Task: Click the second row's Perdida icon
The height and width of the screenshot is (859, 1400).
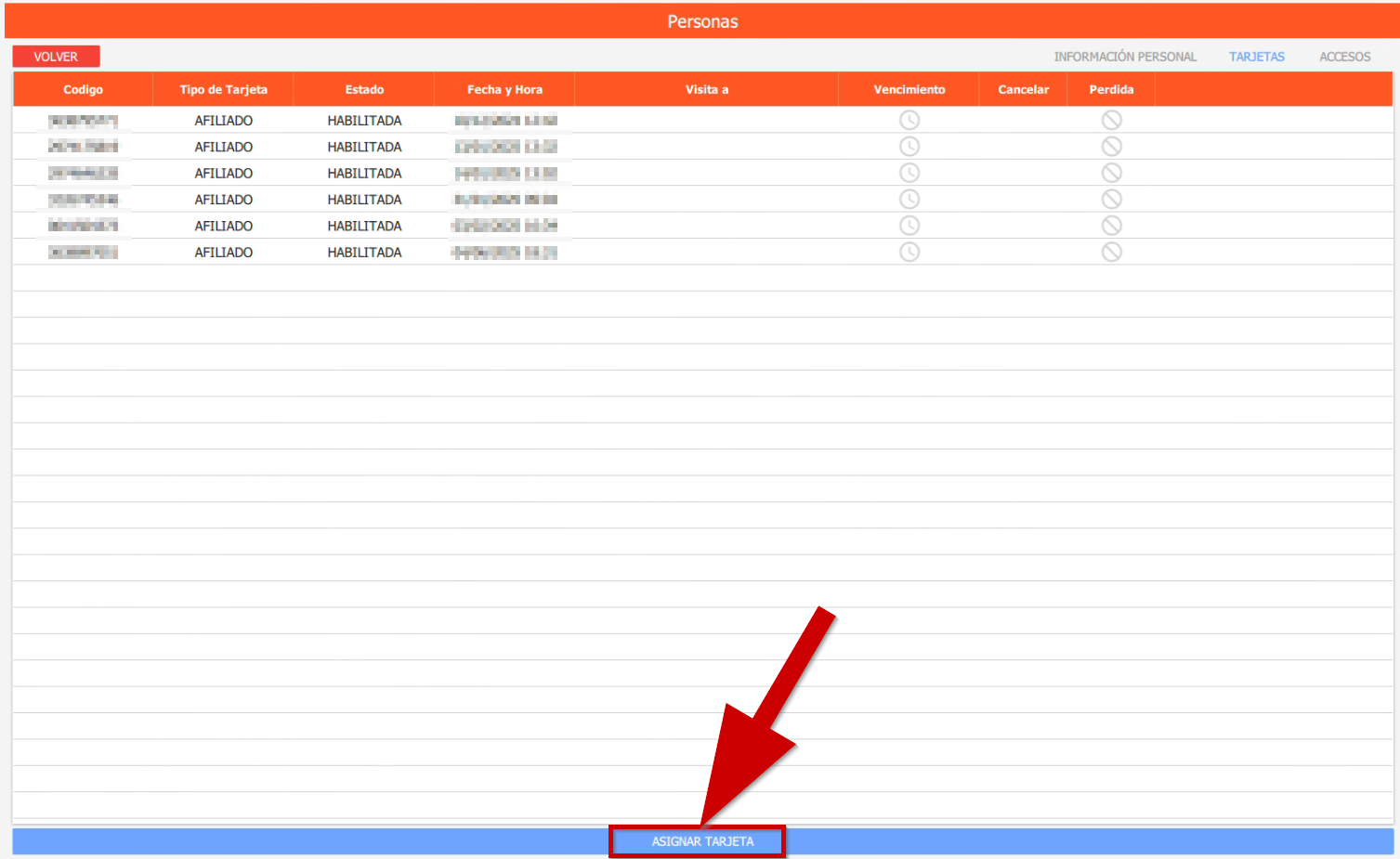Action: (1111, 147)
